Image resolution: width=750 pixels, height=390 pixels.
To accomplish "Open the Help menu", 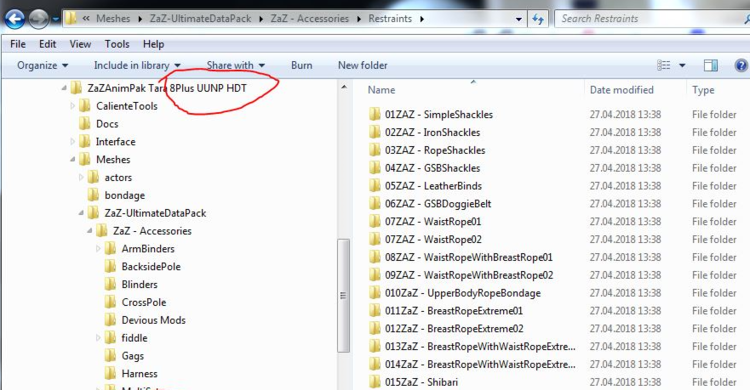I will point(153,44).
